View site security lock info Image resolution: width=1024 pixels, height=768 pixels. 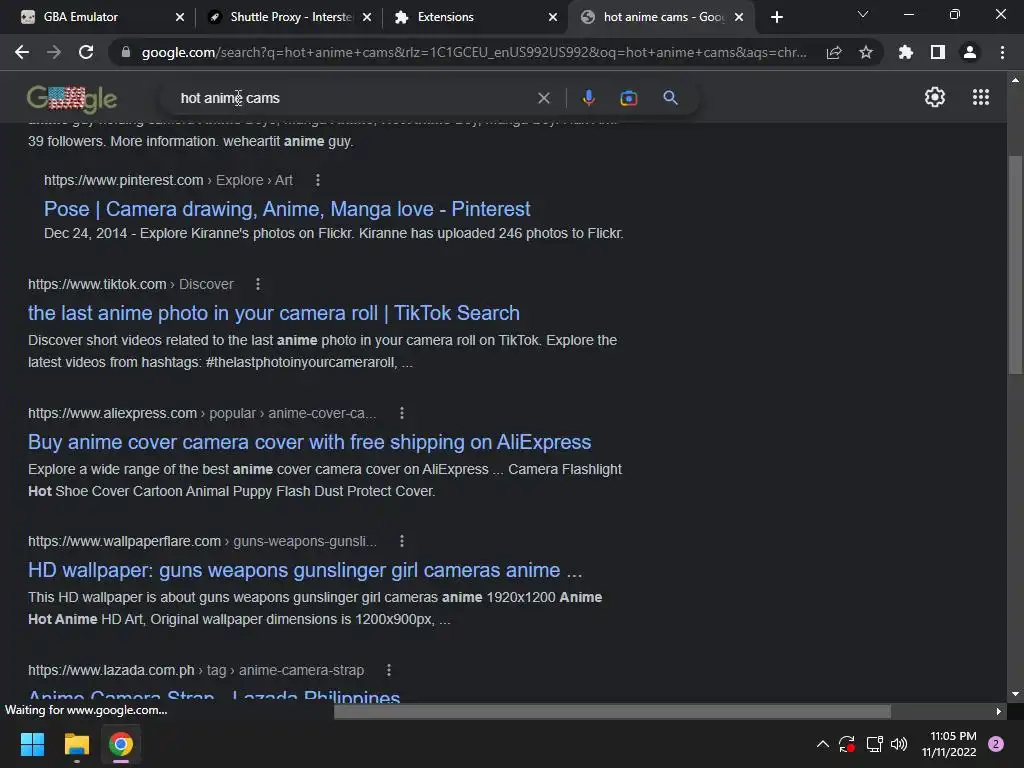click(126, 52)
